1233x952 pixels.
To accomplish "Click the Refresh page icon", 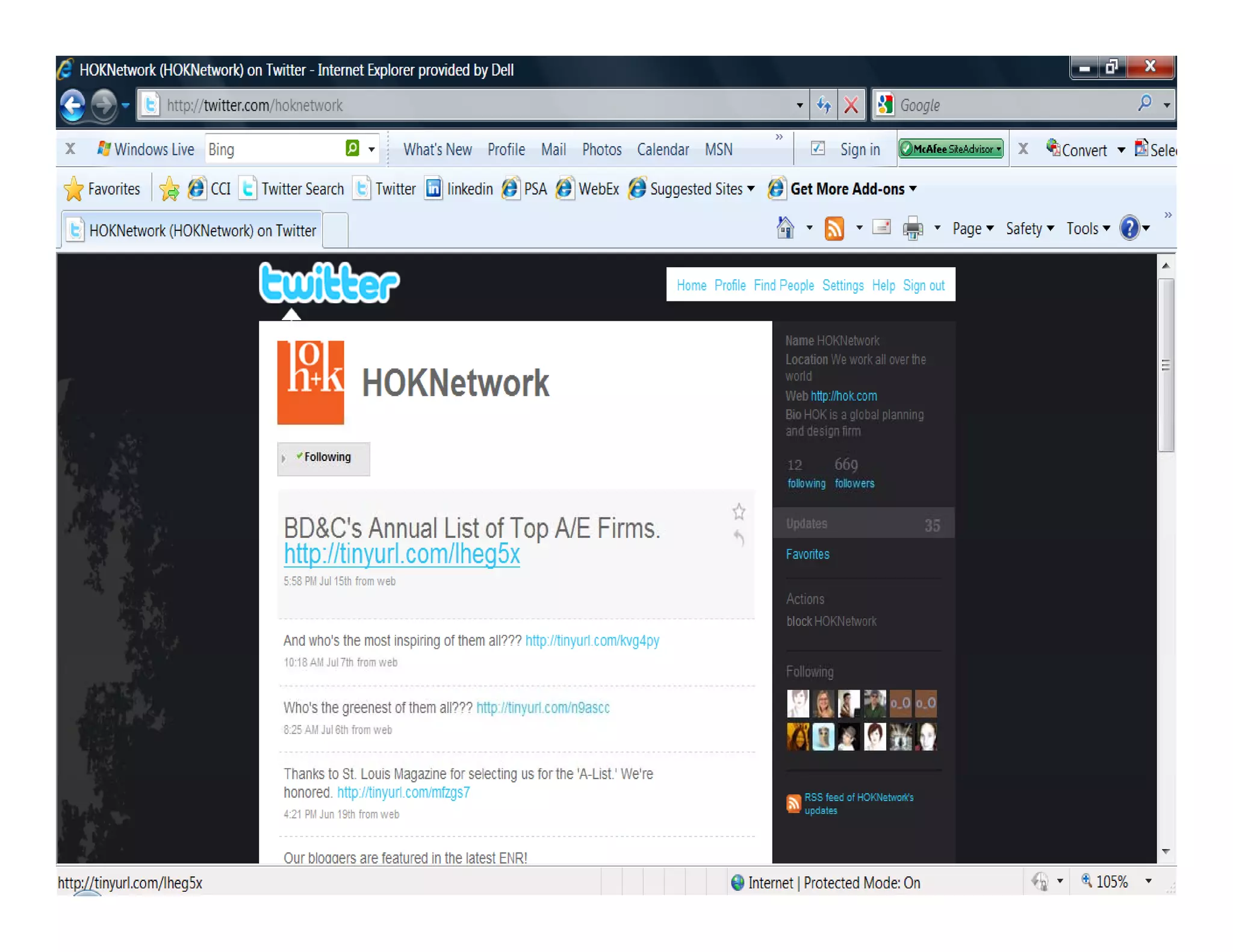I will tap(823, 105).
